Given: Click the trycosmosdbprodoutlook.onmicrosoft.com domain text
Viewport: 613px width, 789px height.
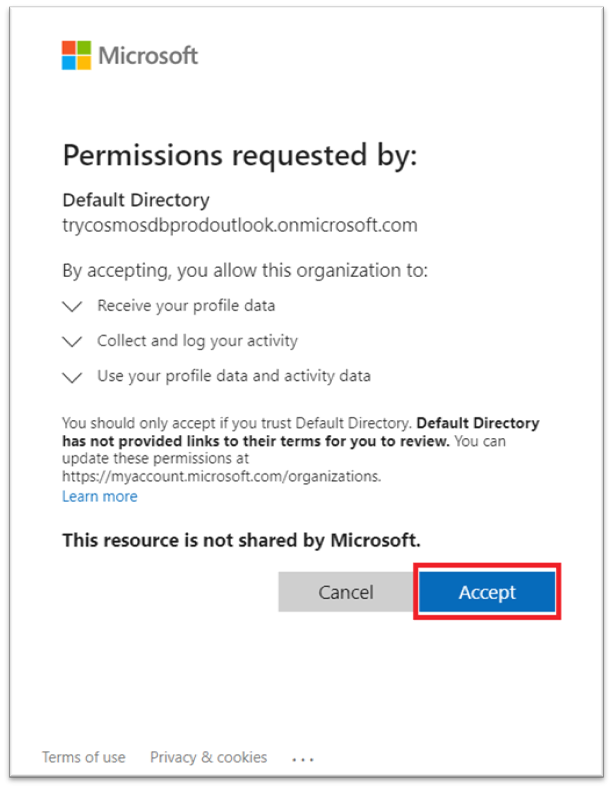Looking at the screenshot, I should pyautogui.click(x=239, y=225).
